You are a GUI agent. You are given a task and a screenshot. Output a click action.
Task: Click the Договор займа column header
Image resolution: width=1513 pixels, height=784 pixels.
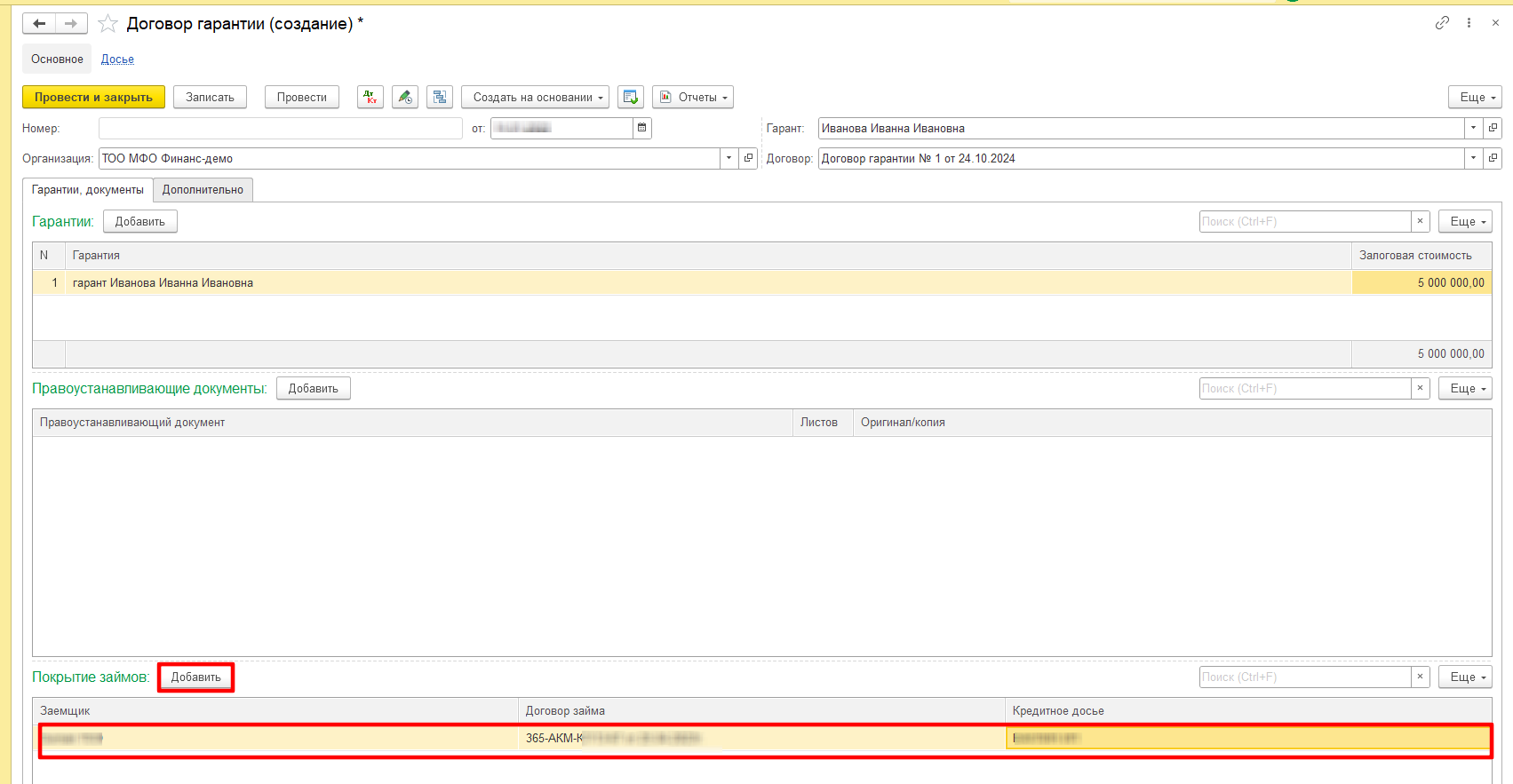[761, 710]
